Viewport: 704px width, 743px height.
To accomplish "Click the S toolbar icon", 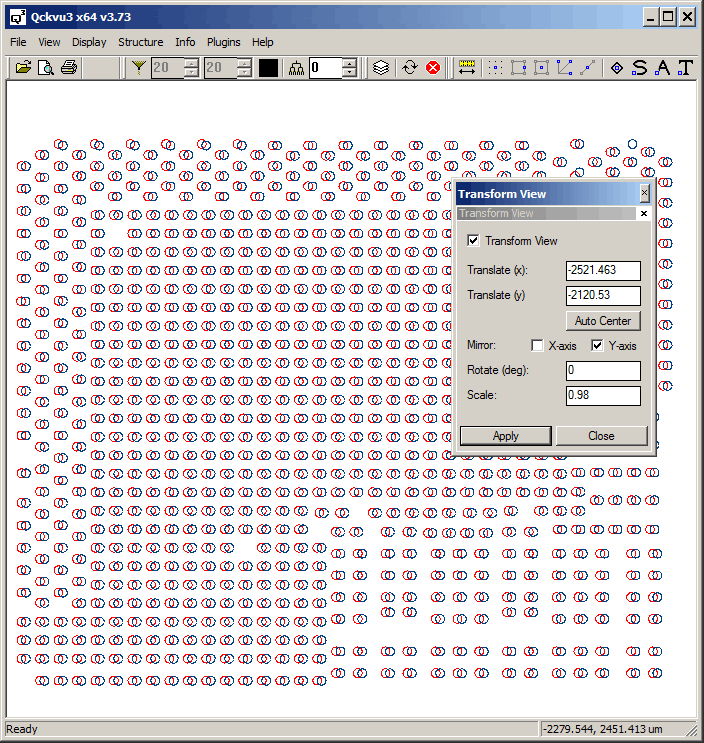I will coord(640,68).
